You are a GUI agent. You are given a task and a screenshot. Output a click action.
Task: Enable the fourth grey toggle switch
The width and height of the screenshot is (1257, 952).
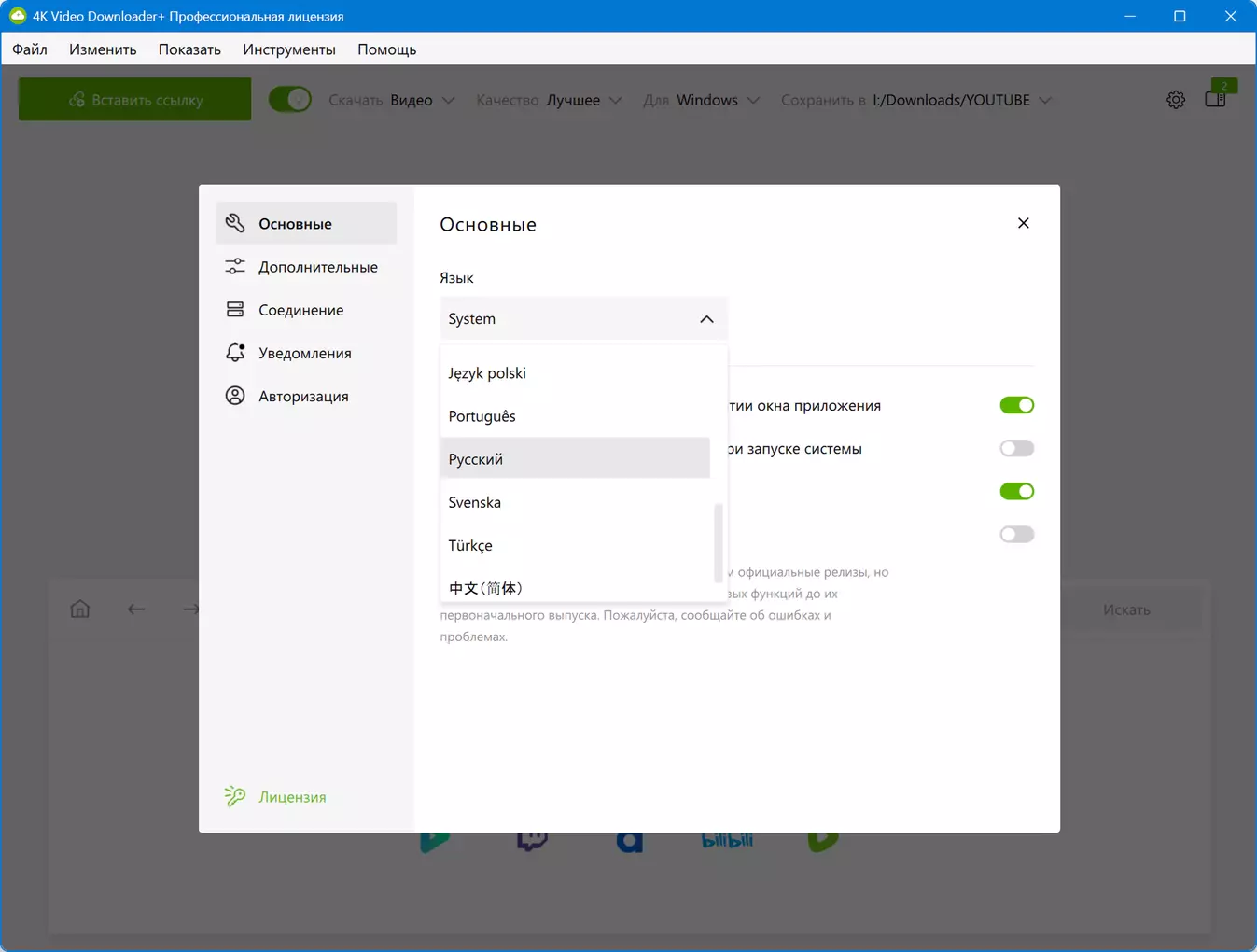[1017, 534]
